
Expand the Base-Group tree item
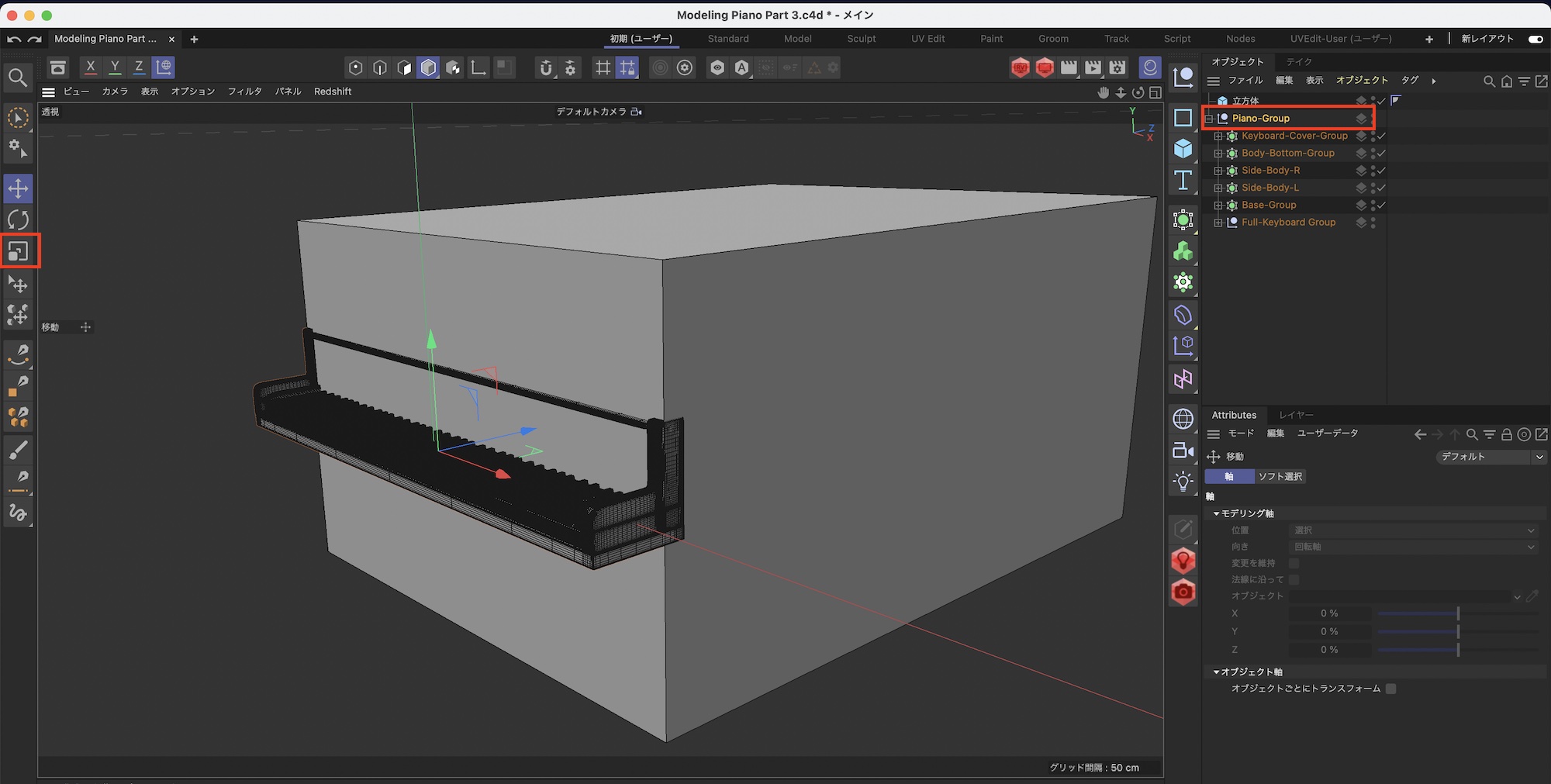tap(1218, 205)
